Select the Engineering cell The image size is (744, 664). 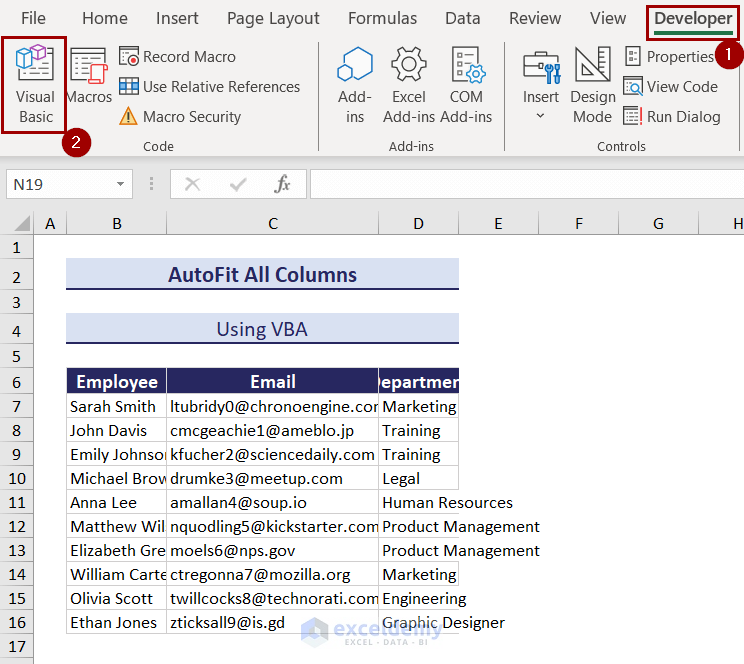click(419, 598)
